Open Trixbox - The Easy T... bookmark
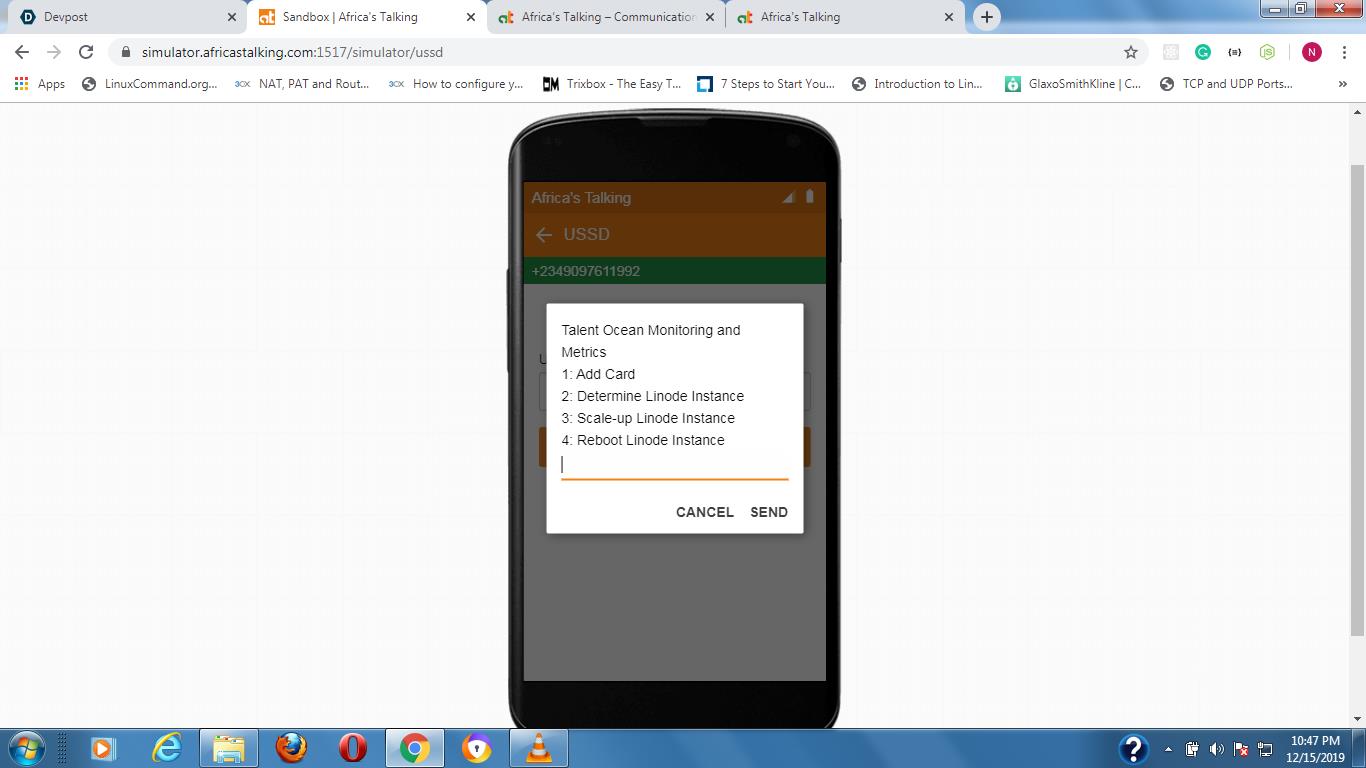 tap(612, 84)
